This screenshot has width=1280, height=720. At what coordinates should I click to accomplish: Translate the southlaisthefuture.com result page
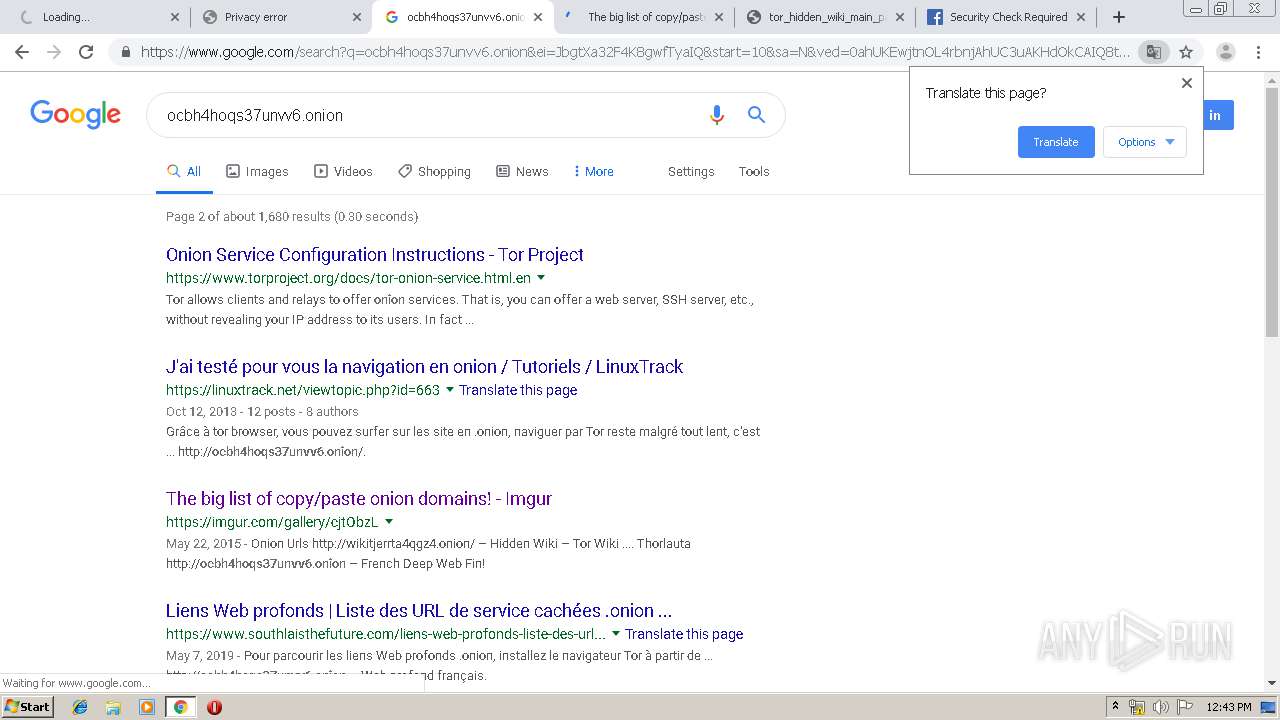click(x=684, y=634)
